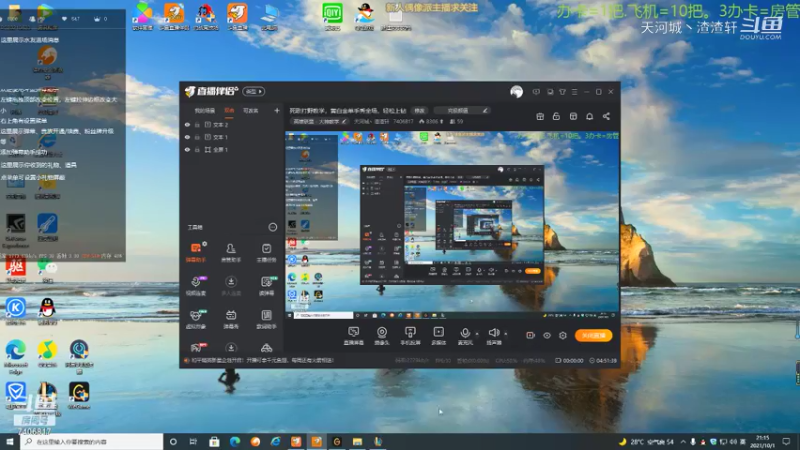
Task: Open the 弹幕助手 tool in toolbox
Action: pyautogui.click(x=196, y=252)
